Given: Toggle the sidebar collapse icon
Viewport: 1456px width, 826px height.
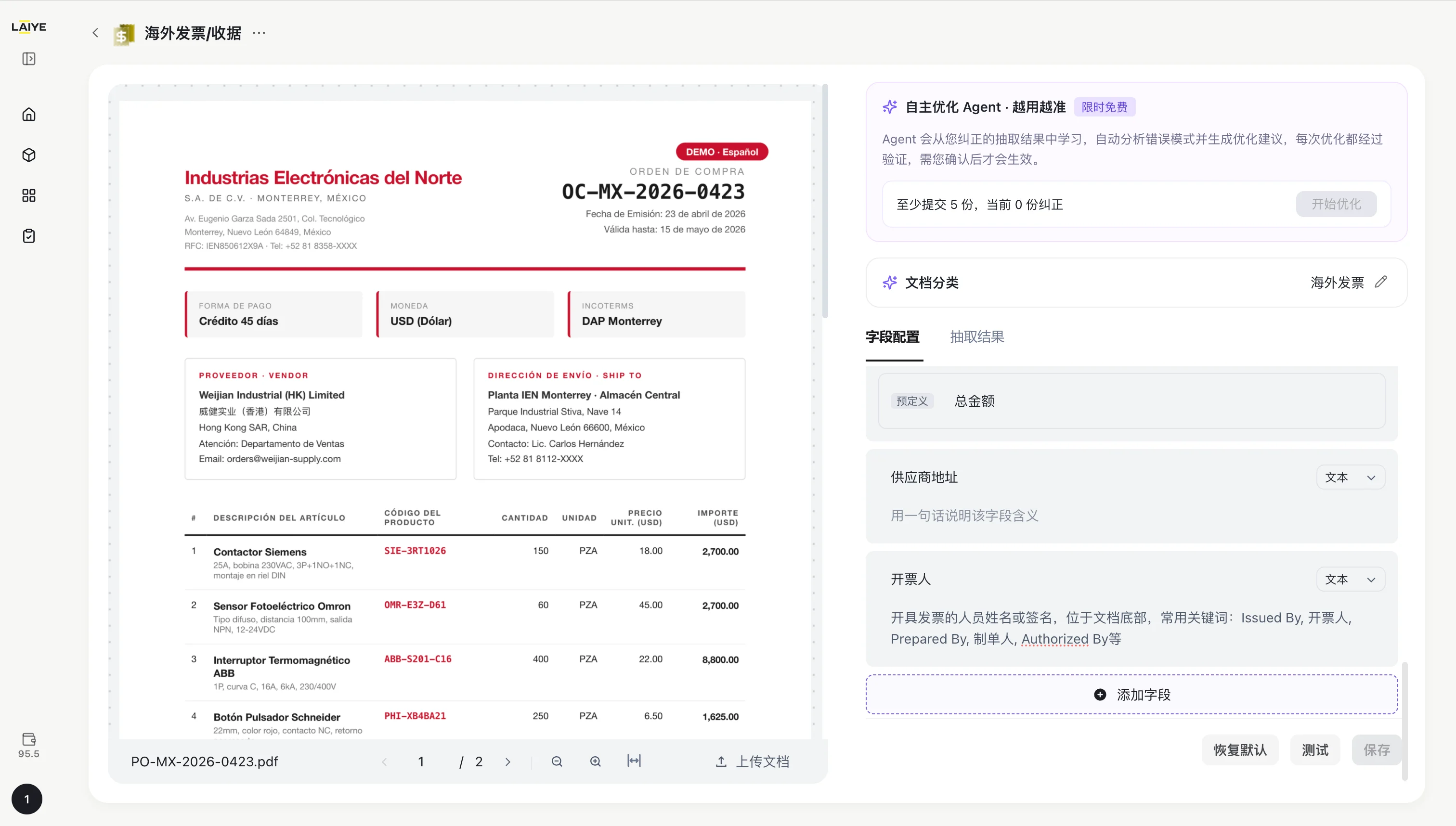Looking at the screenshot, I should click(x=29, y=59).
